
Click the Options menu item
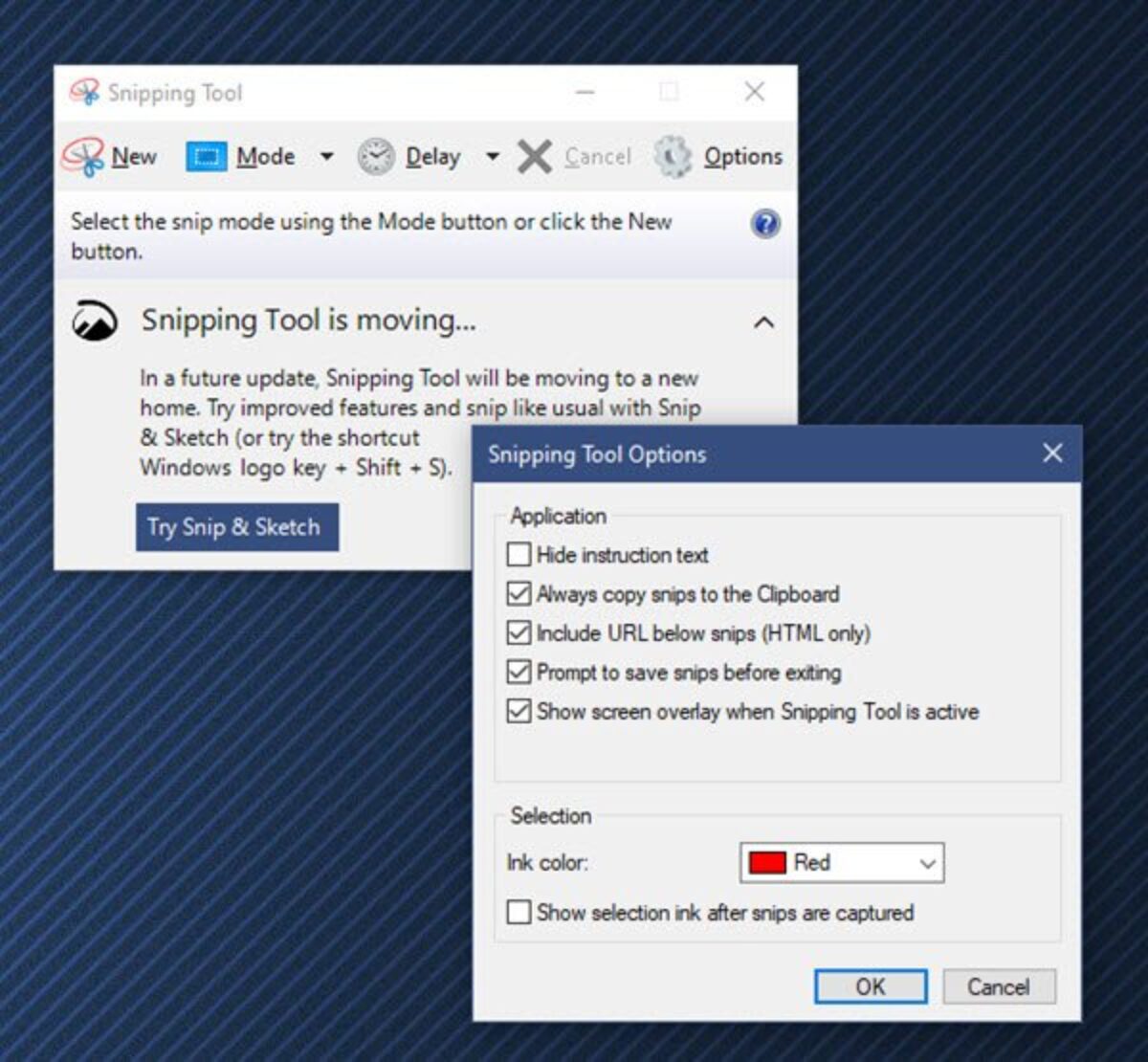[x=742, y=156]
